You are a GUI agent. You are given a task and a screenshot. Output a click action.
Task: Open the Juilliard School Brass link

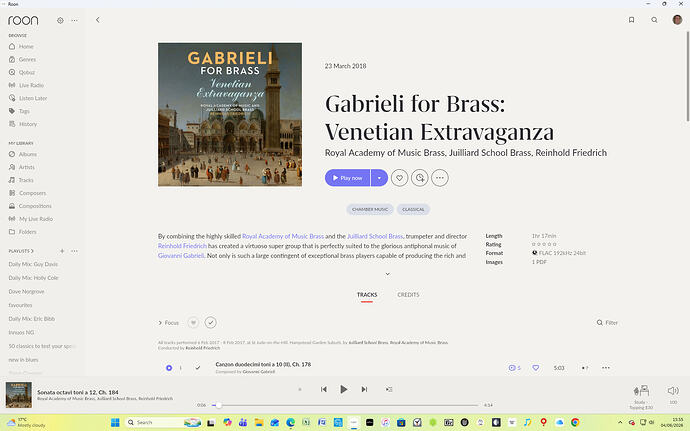pyautogui.click(x=375, y=236)
